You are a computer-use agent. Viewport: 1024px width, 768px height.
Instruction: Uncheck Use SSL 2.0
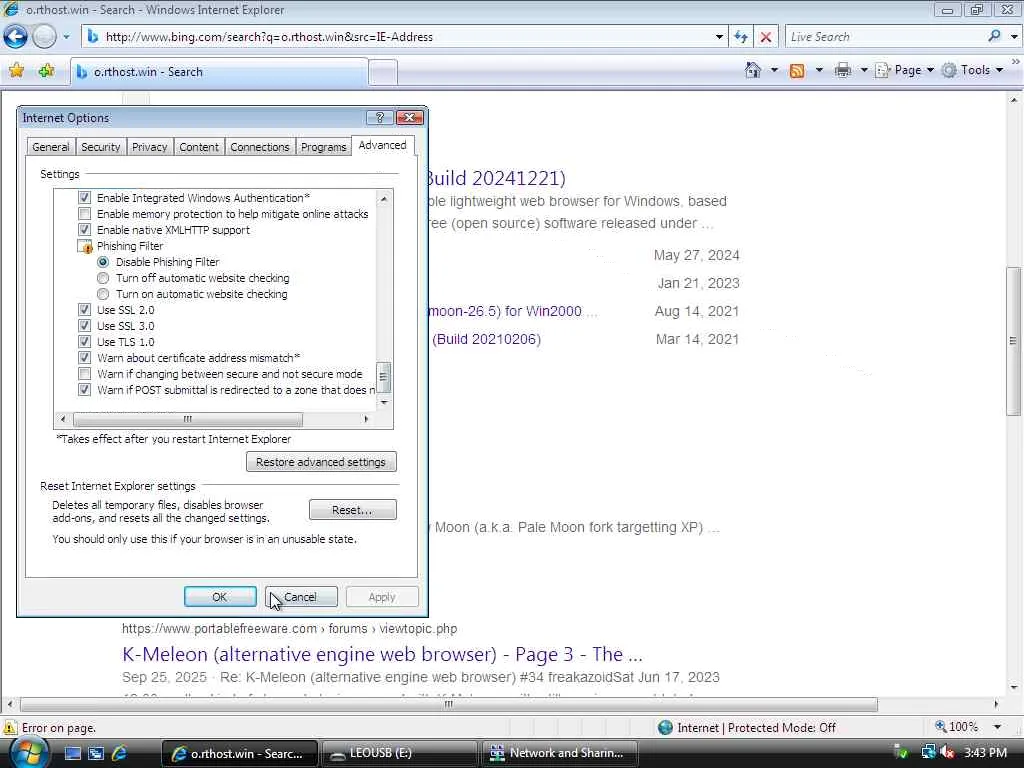coord(84,310)
